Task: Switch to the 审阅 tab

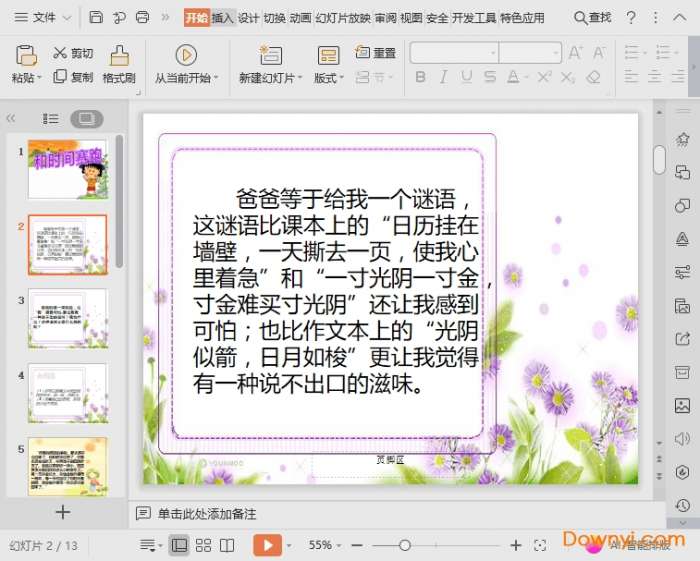Action: click(385, 18)
